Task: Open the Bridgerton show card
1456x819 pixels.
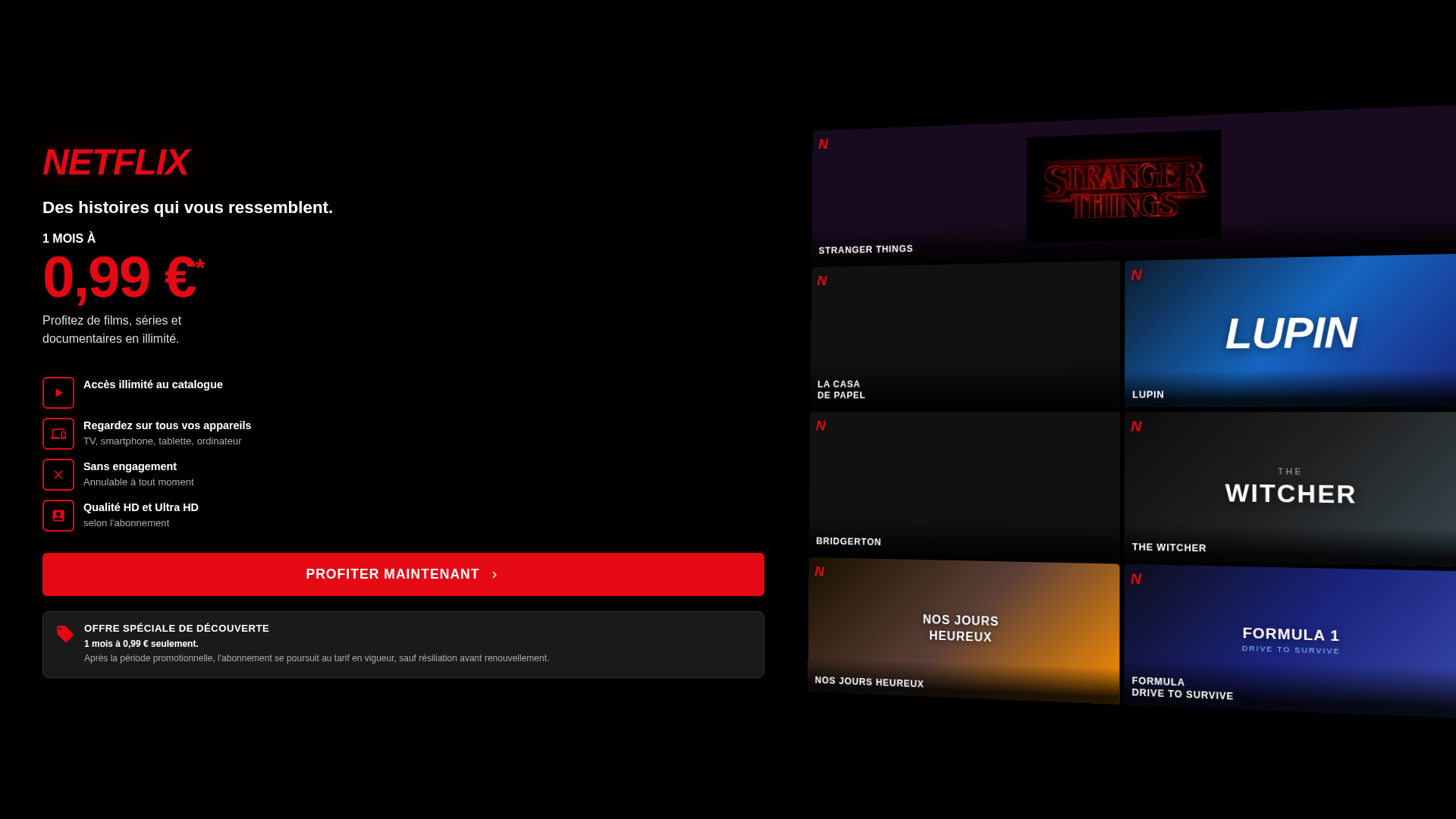Action: 965,485
